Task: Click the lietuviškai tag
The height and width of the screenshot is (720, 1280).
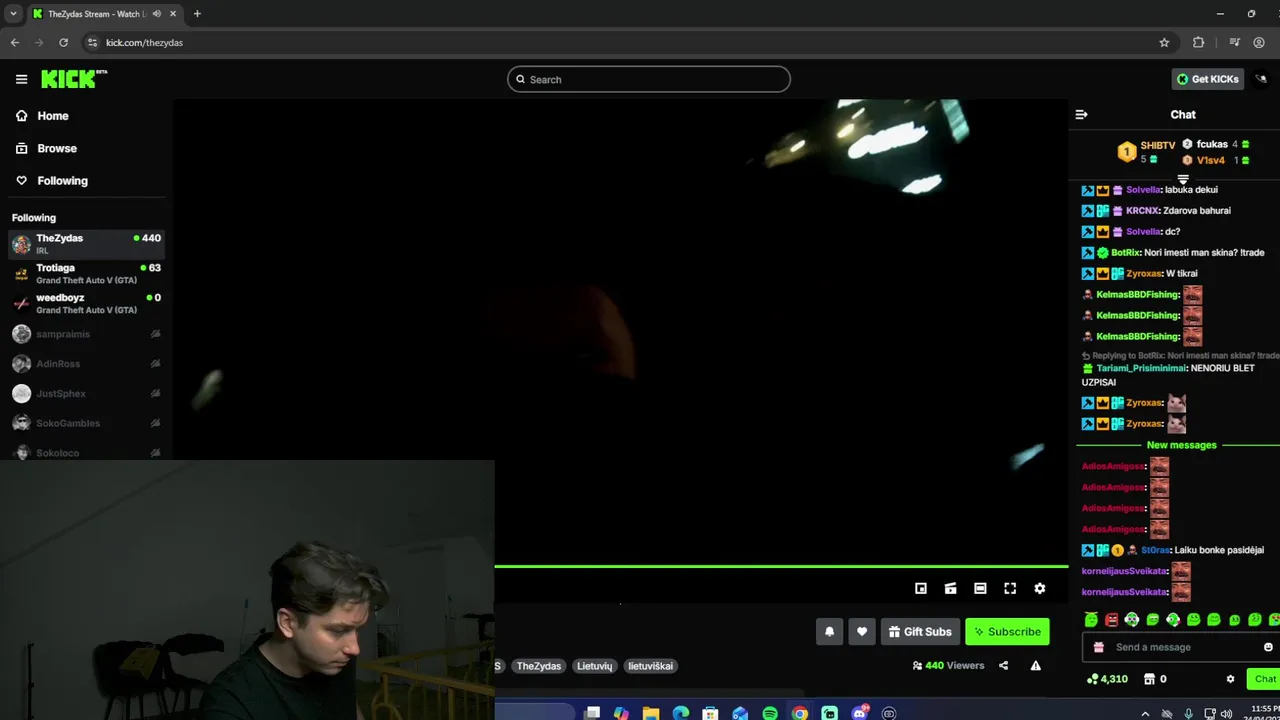Action: pos(650,666)
